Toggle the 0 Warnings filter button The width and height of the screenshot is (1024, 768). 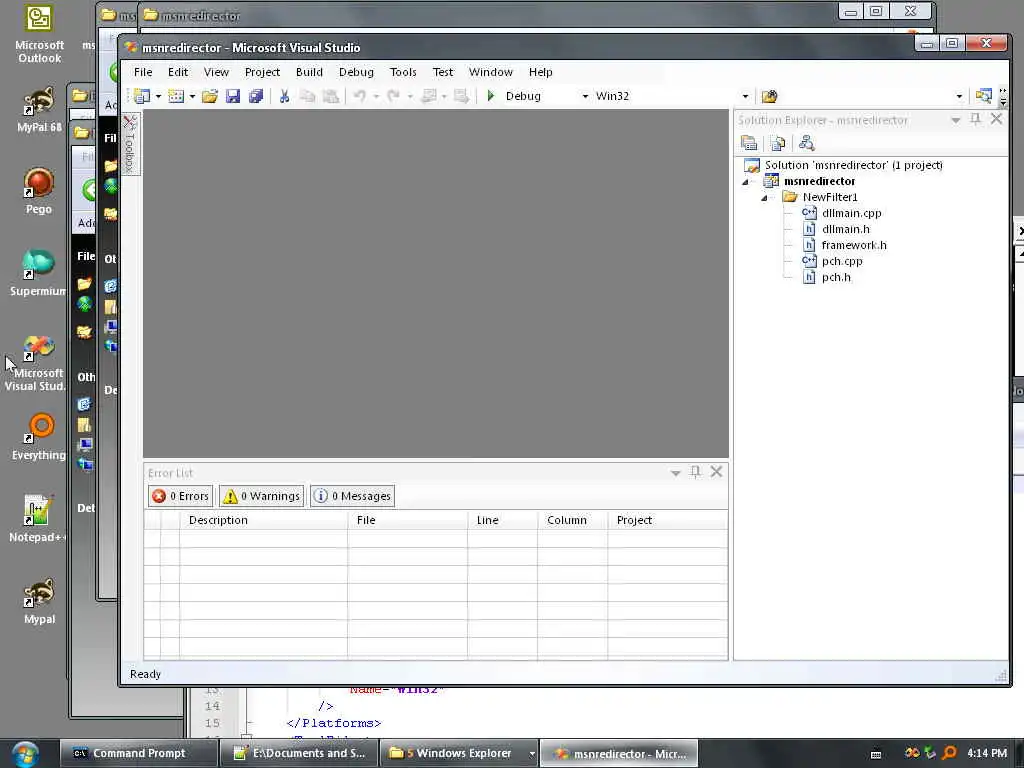(x=261, y=496)
